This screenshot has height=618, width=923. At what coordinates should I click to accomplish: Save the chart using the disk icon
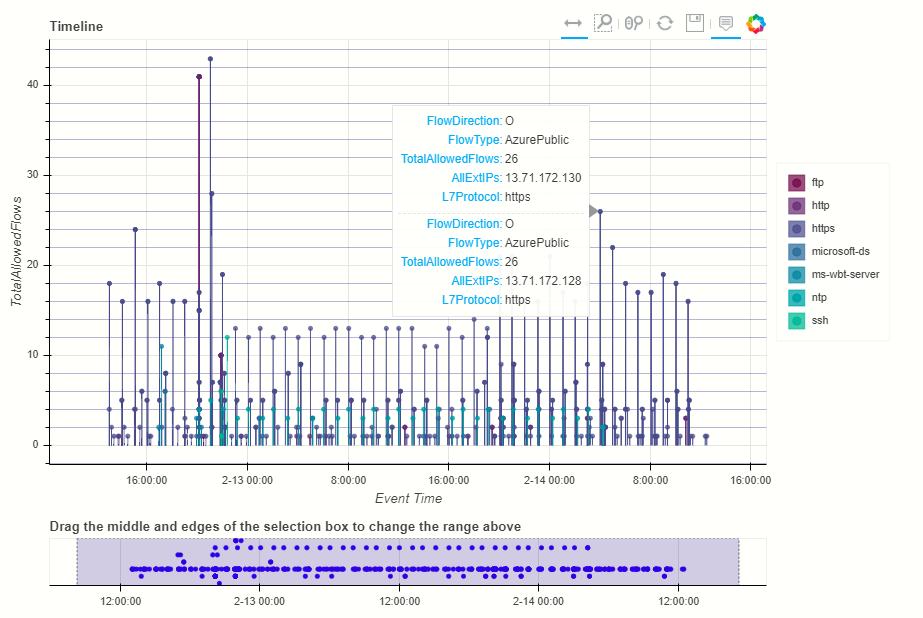tap(697, 23)
